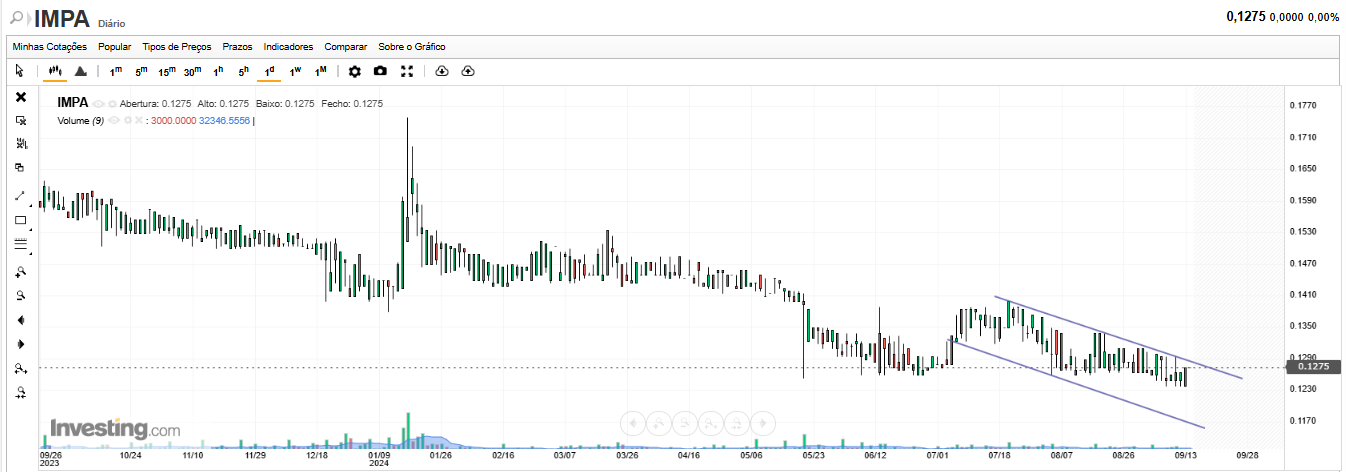Click the cloud download icon
Viewport: 1346px width, 472px height.
(442, 71)
